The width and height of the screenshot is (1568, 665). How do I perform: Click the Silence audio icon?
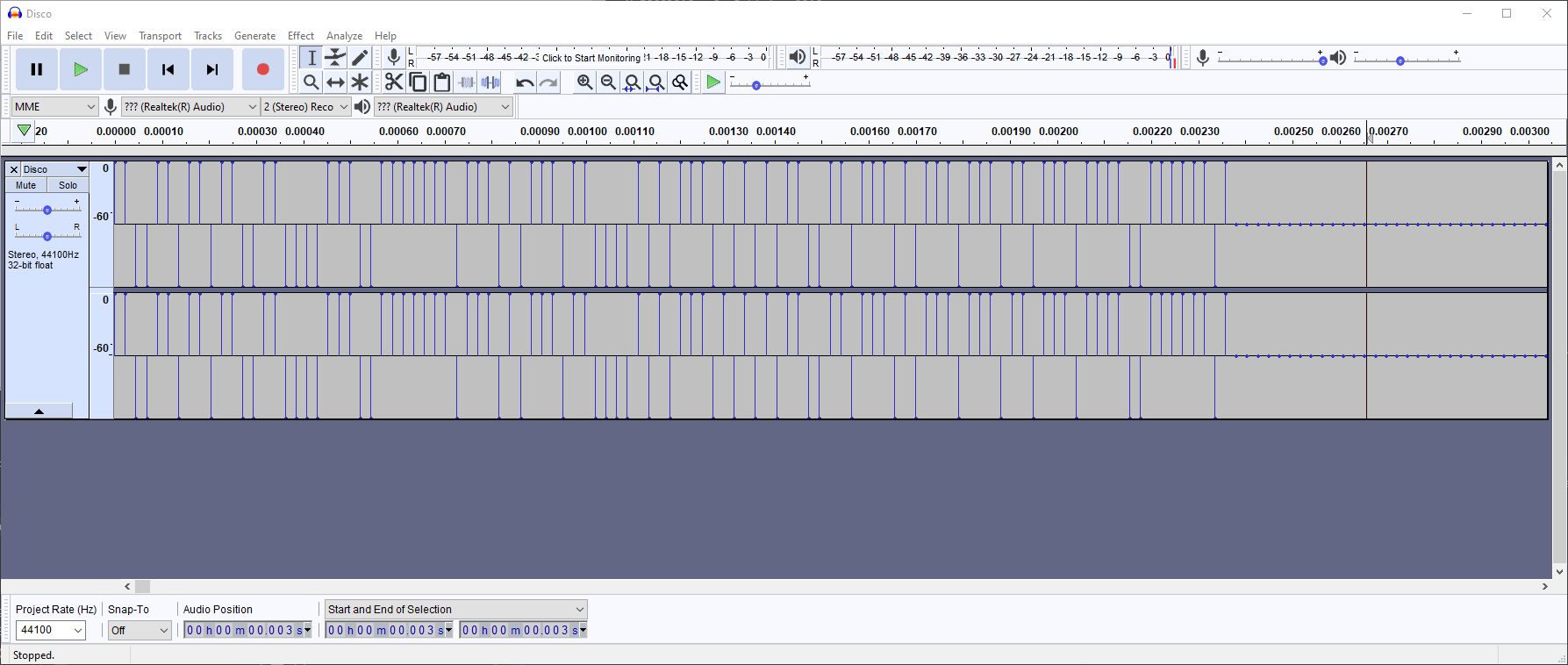click(x=490, y=82)
